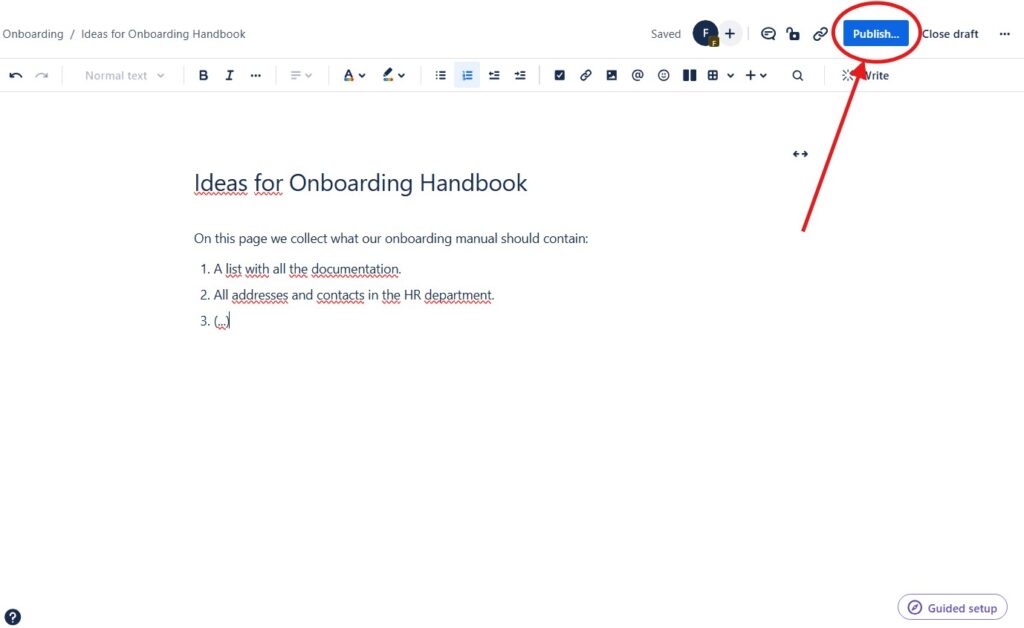Viewport: 1024px width, 628px height.
Task: Toggle bold formatting
Action: pyautogui.click(x=203, y=74)
